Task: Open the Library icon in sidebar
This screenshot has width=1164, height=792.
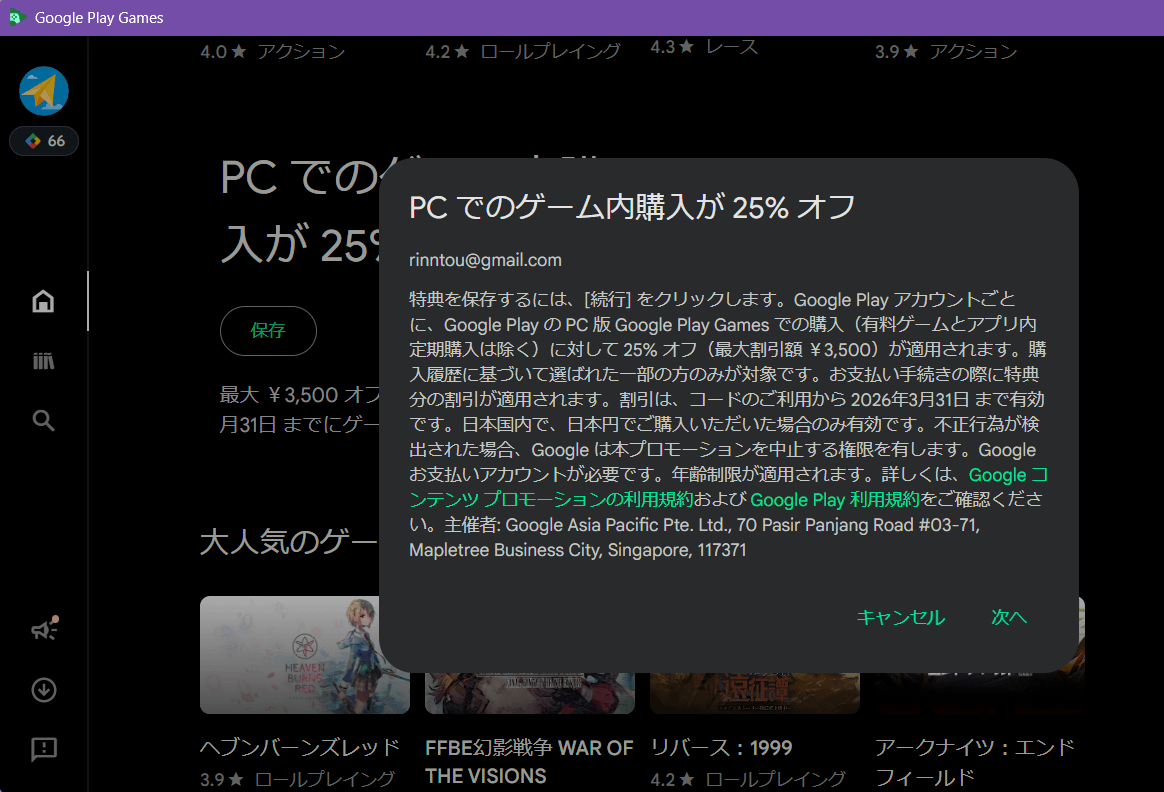Action: (43, 361)
